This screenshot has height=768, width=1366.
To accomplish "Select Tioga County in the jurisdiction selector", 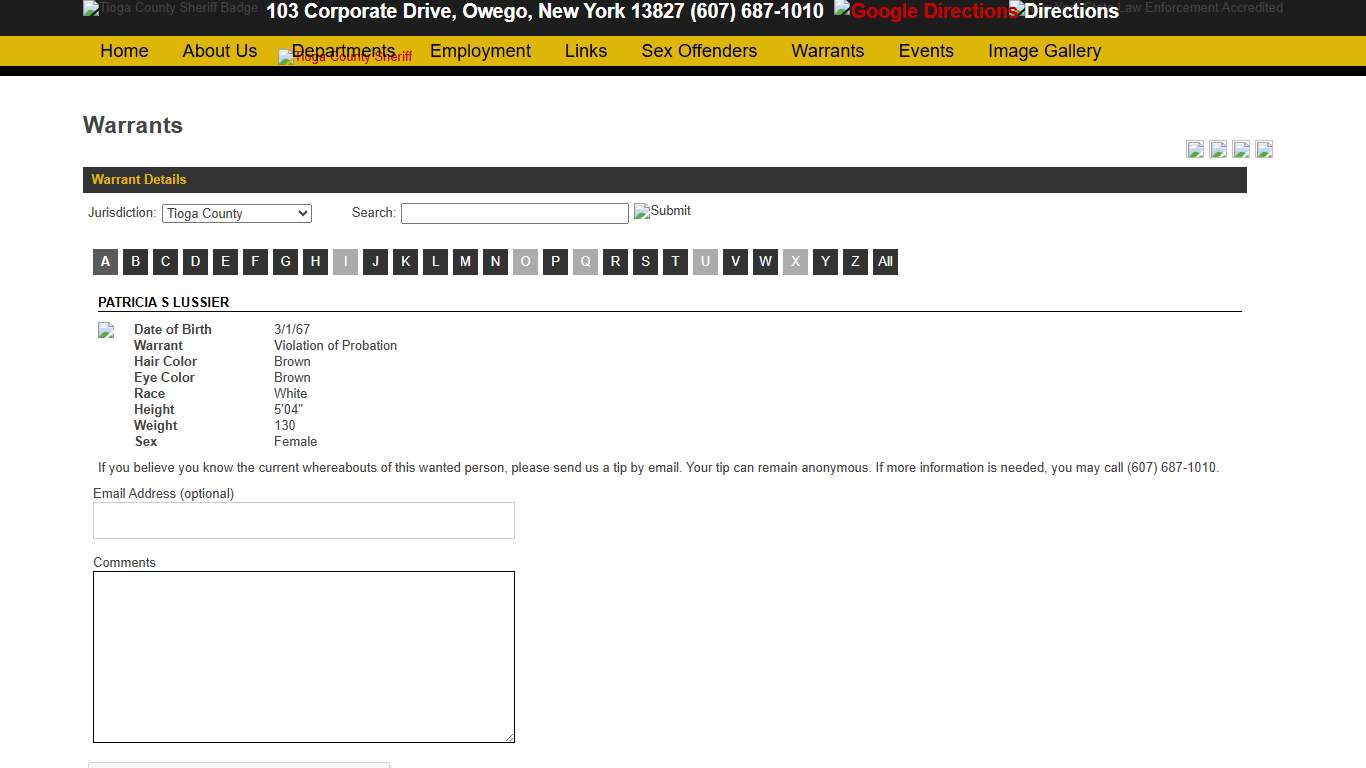I will pyautogui.click(x=236, y=213).
